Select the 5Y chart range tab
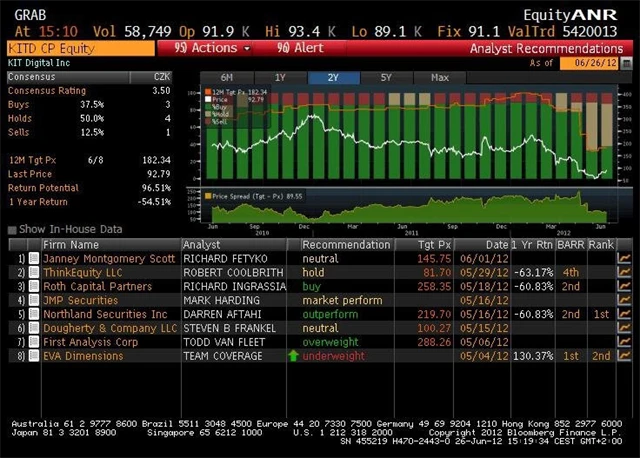The height and width of the screenshot is (458, 640). [386, 77]
